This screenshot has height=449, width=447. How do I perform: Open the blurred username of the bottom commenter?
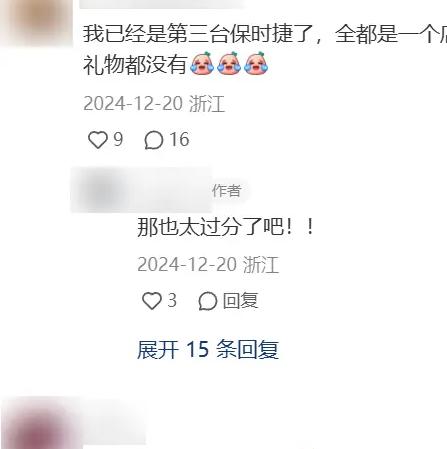pos(113,420)
